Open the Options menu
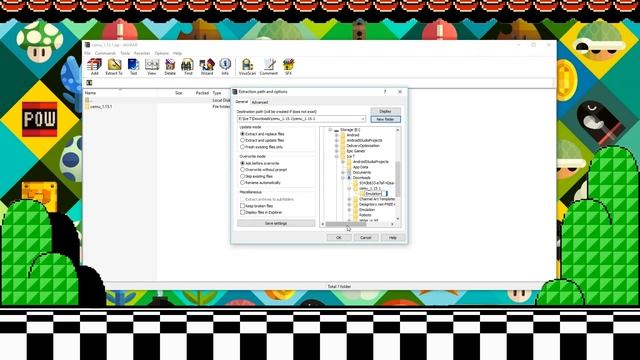Viewport: 640px width, 360px height. point(162,53)
